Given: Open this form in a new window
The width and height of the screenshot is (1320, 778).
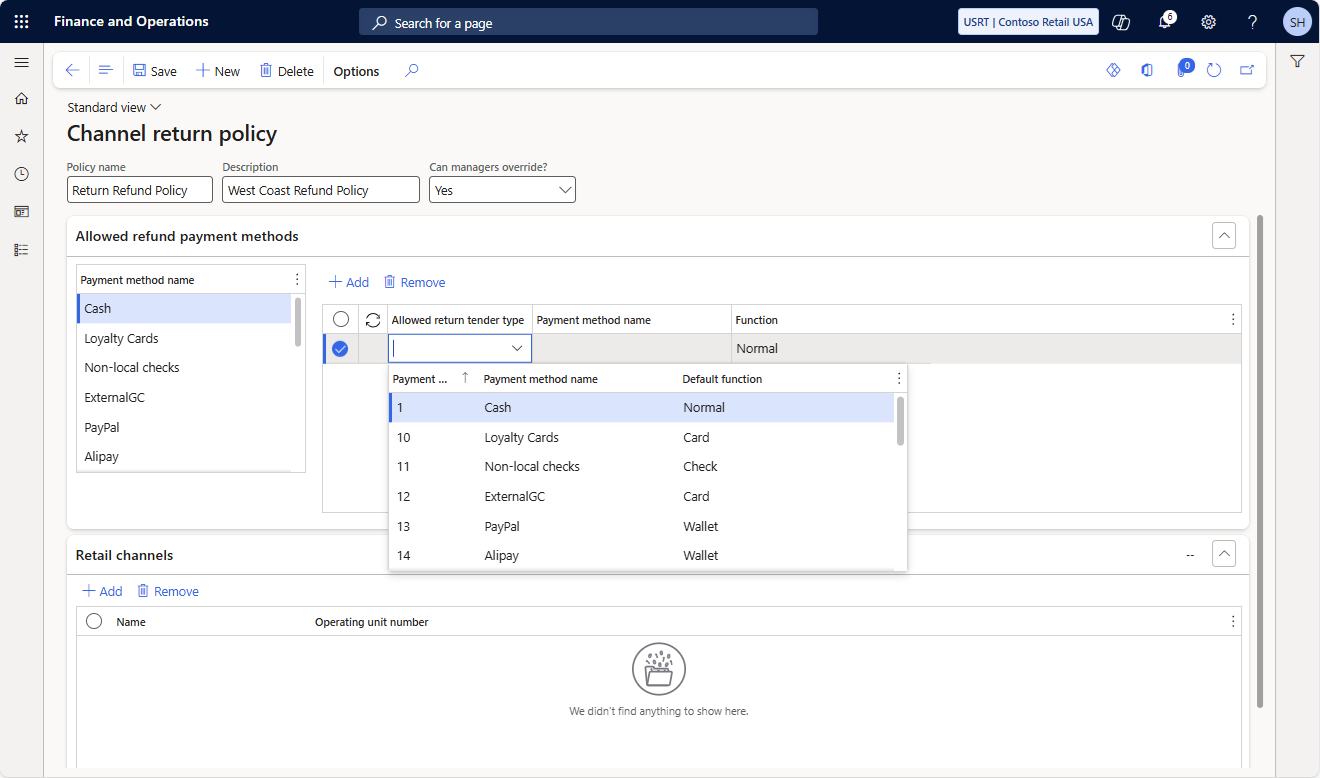Looking at the screenshot, I should 1247,70.
